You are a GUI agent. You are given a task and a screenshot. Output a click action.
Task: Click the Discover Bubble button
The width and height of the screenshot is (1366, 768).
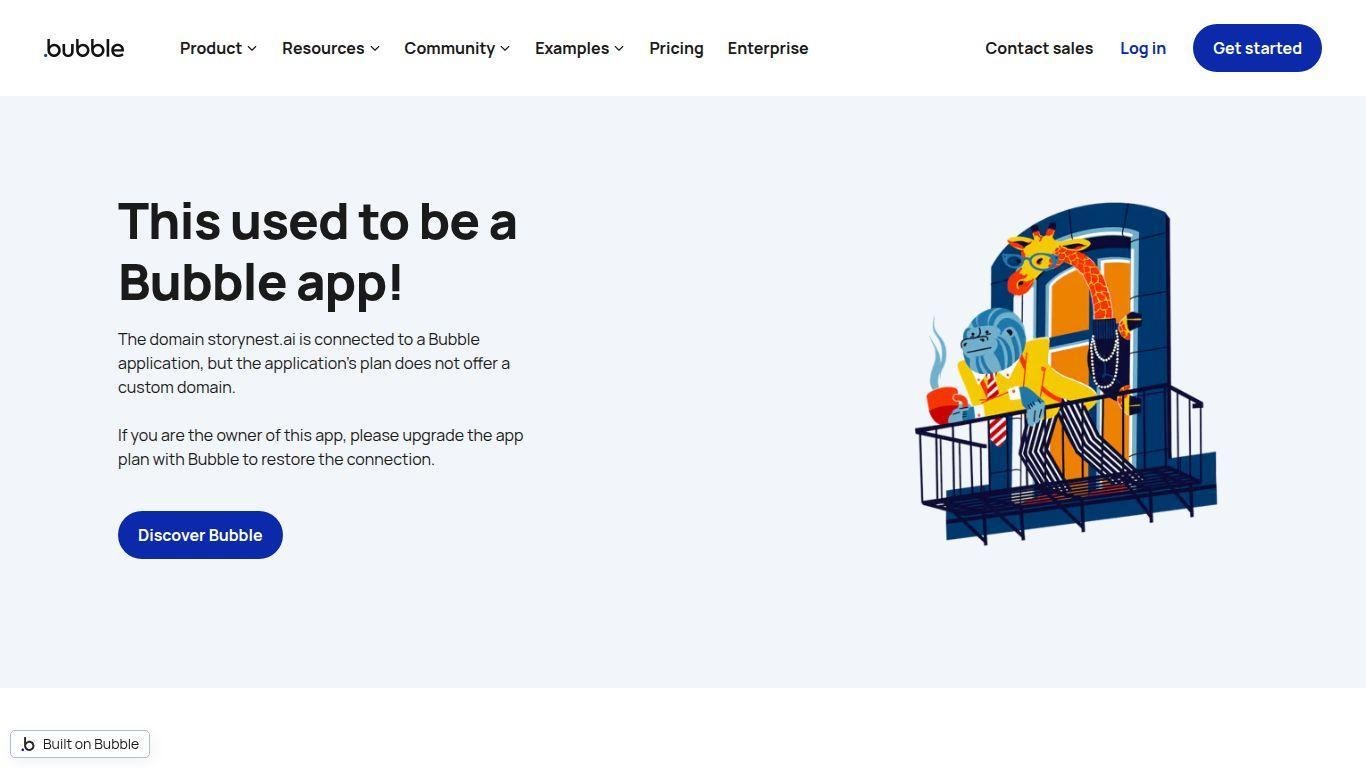200,535
